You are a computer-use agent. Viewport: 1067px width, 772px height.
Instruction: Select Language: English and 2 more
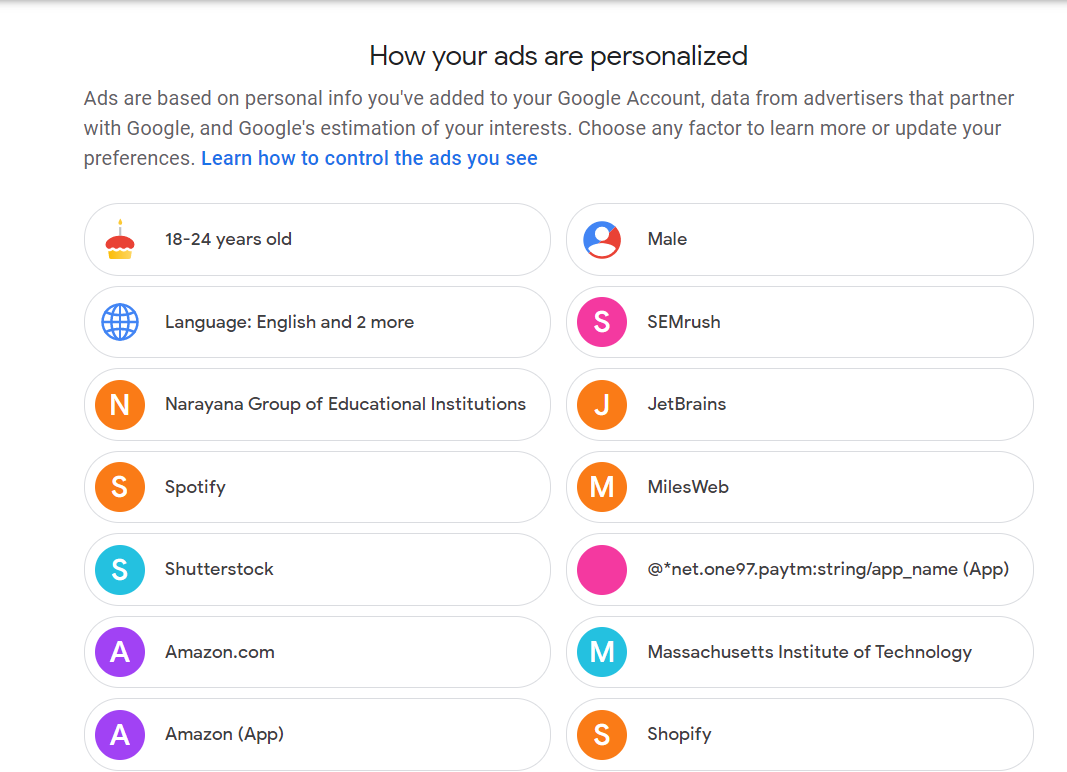289,322
